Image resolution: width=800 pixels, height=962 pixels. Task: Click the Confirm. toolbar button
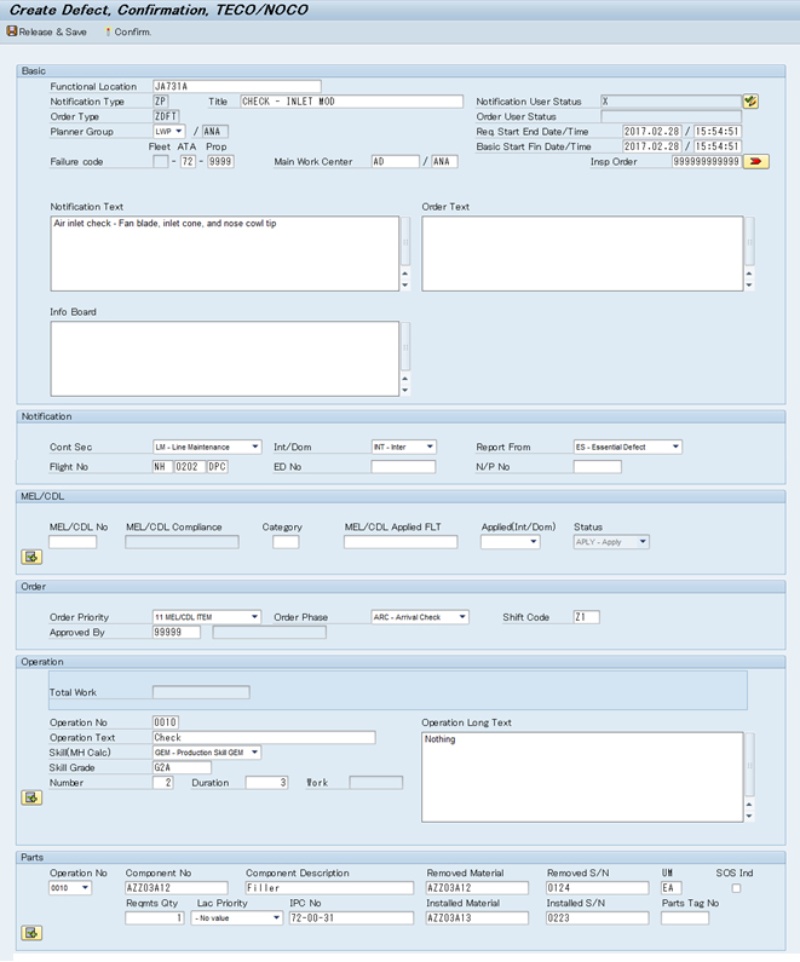(128, 32)
